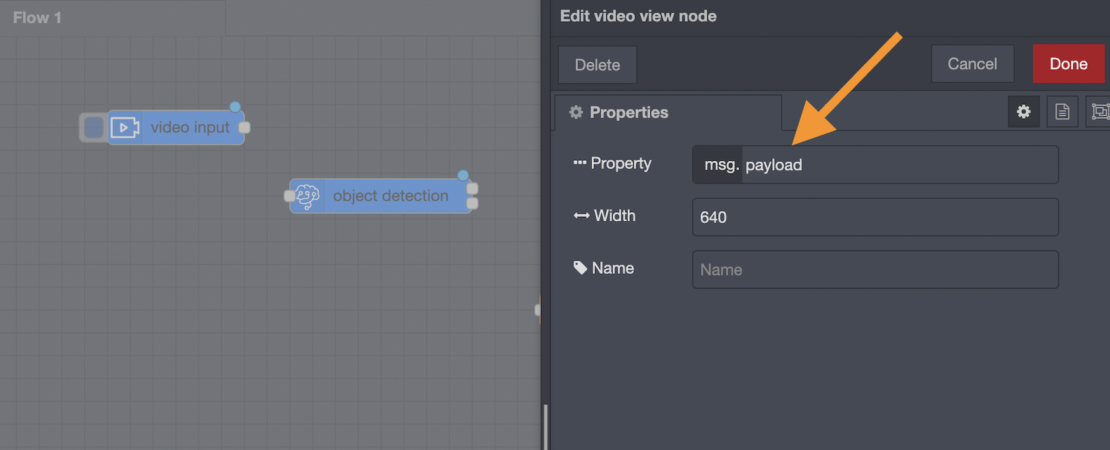Open the node properties gear icon
This screenshot has width=1110, height=450.
click(x=1023, y=112)
